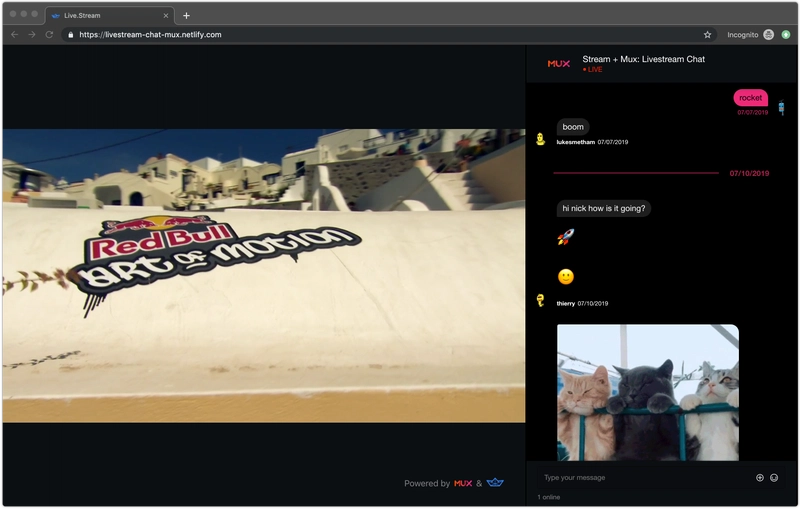Click the 1 online status text
800x509 pixels.
(548, 497)
